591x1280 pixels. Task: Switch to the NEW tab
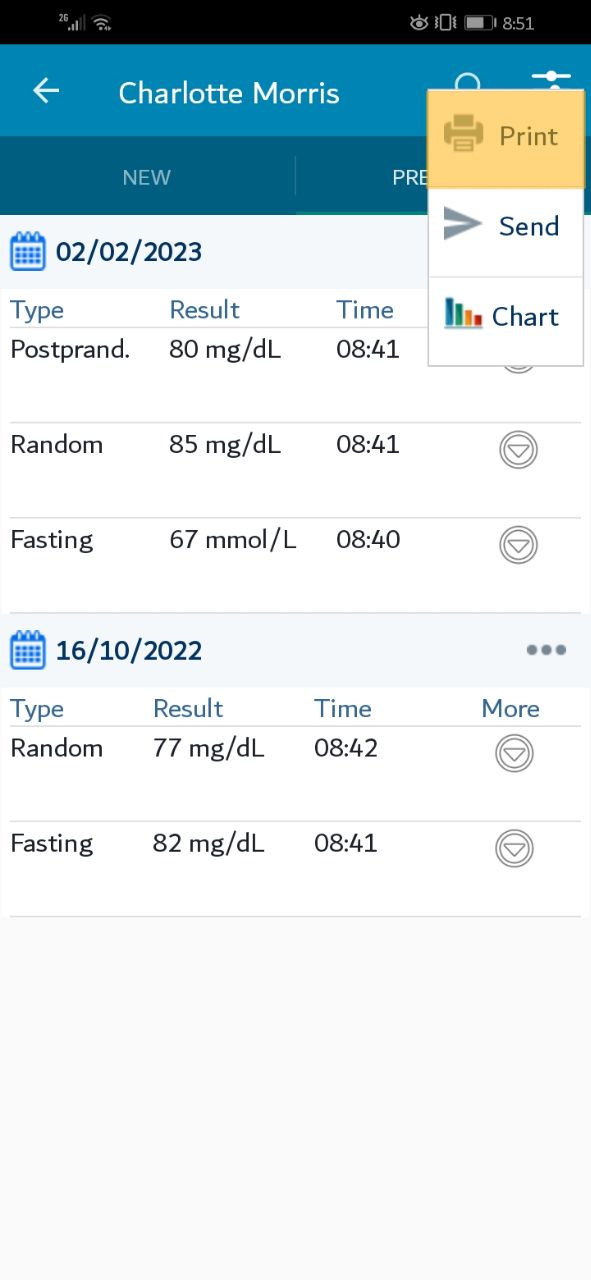147,177
